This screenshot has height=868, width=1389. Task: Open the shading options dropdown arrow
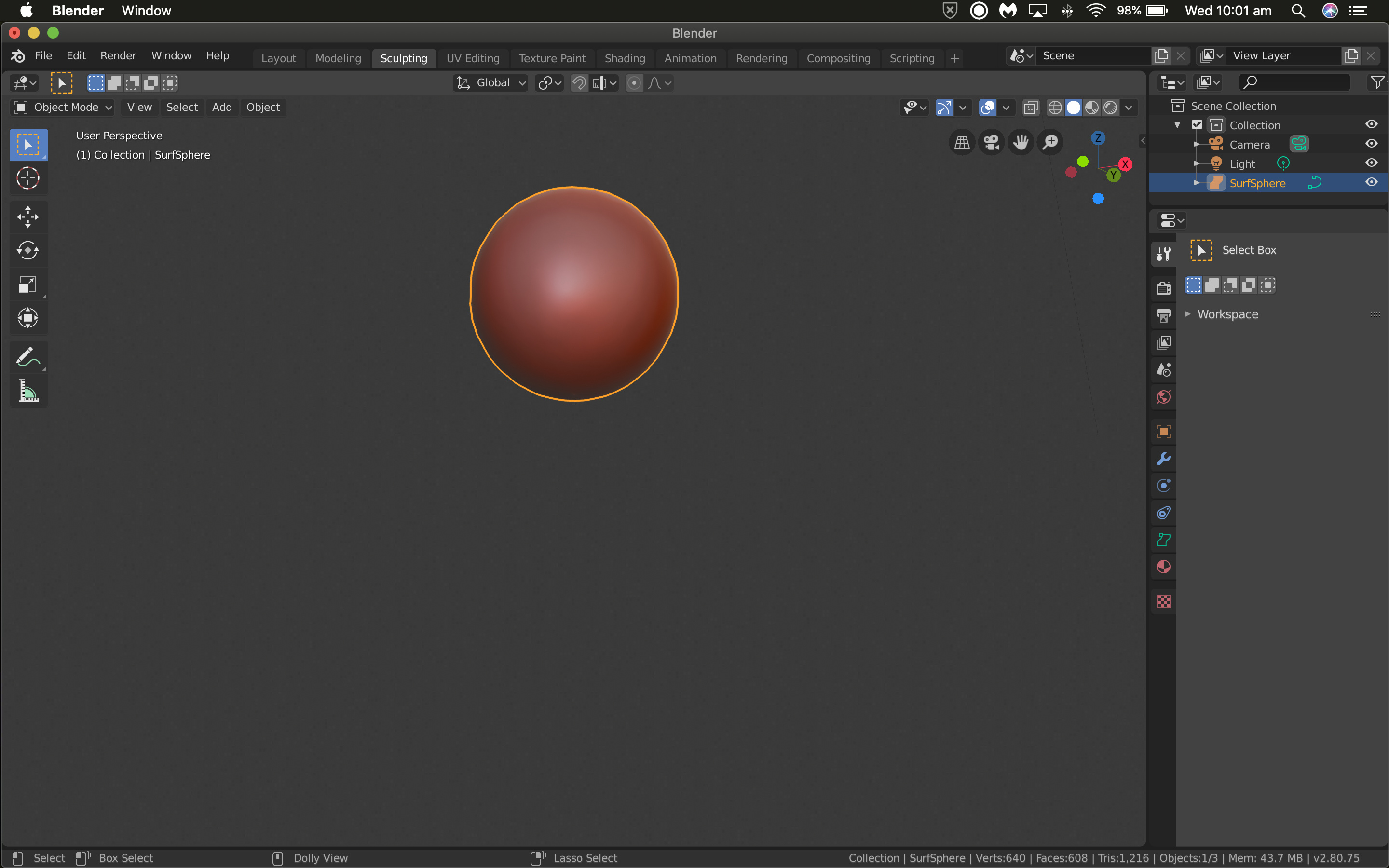pyautogui.click(x=1129, y=108)
